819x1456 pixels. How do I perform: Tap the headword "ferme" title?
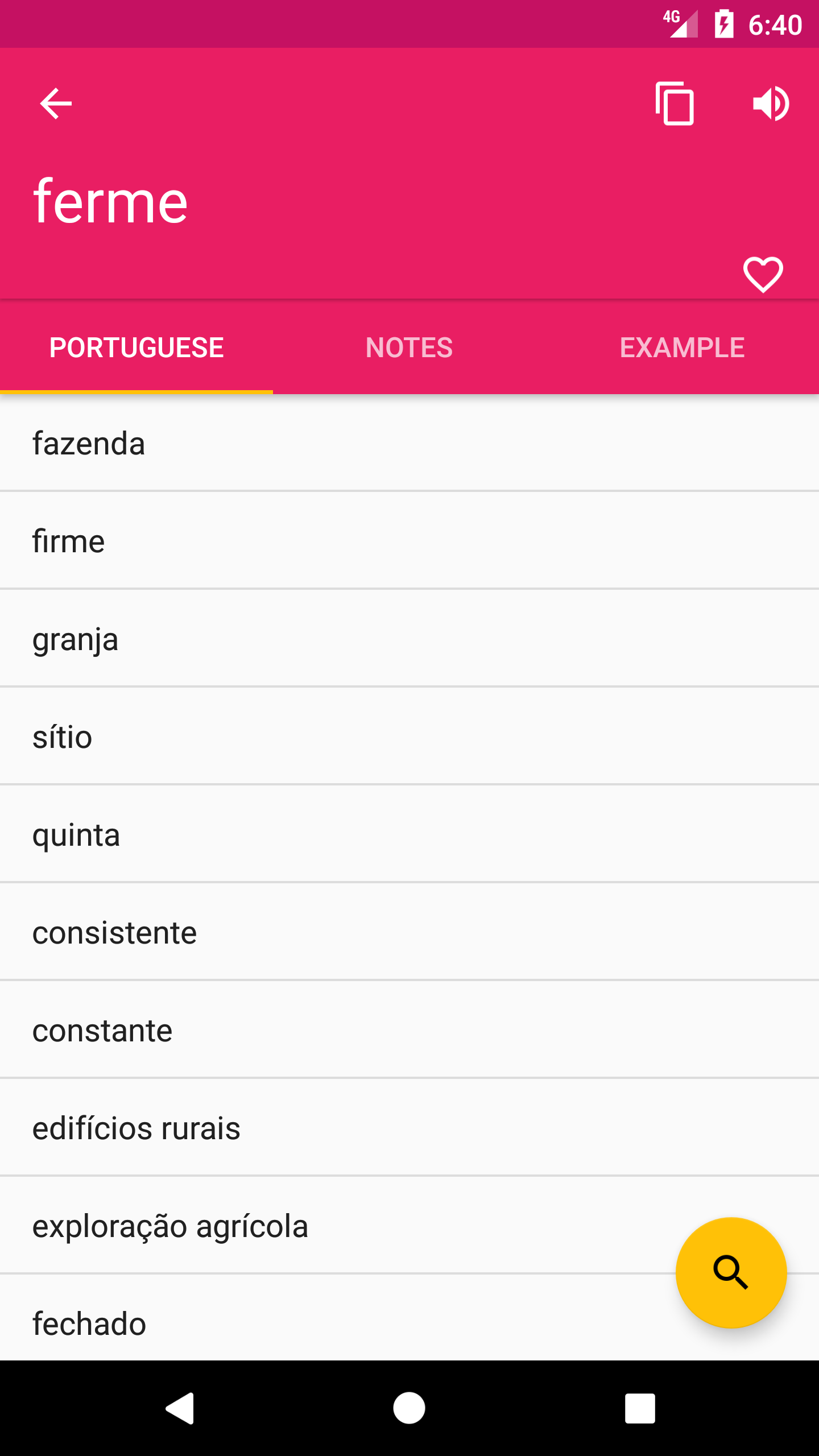[x=110, y=201]
